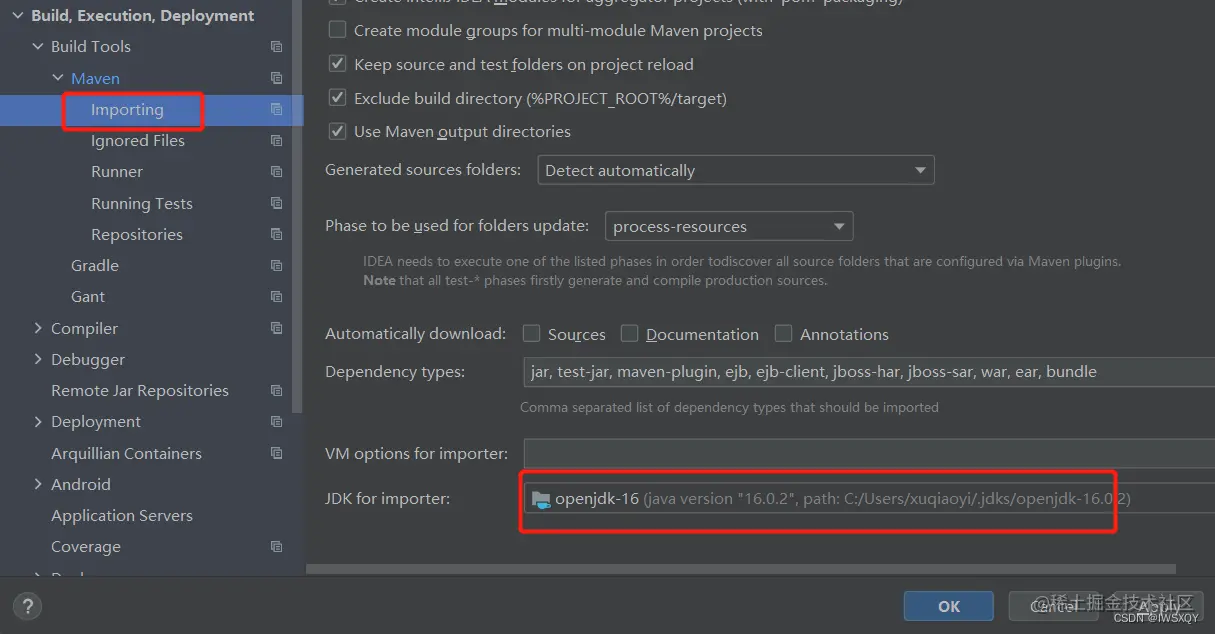Screen dimensions: 1215x634
Task: Open Coverage settings page
Action: point(86,547)
